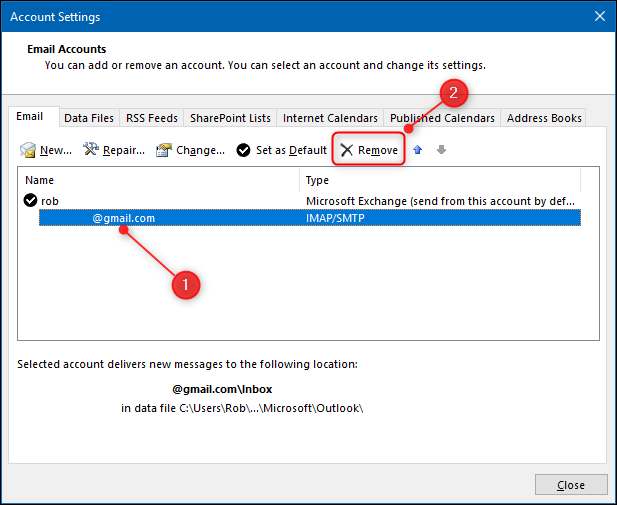Click the IMAP/SMTP type cell
Screen dimensions: 617x505
[x=335, y=218]
